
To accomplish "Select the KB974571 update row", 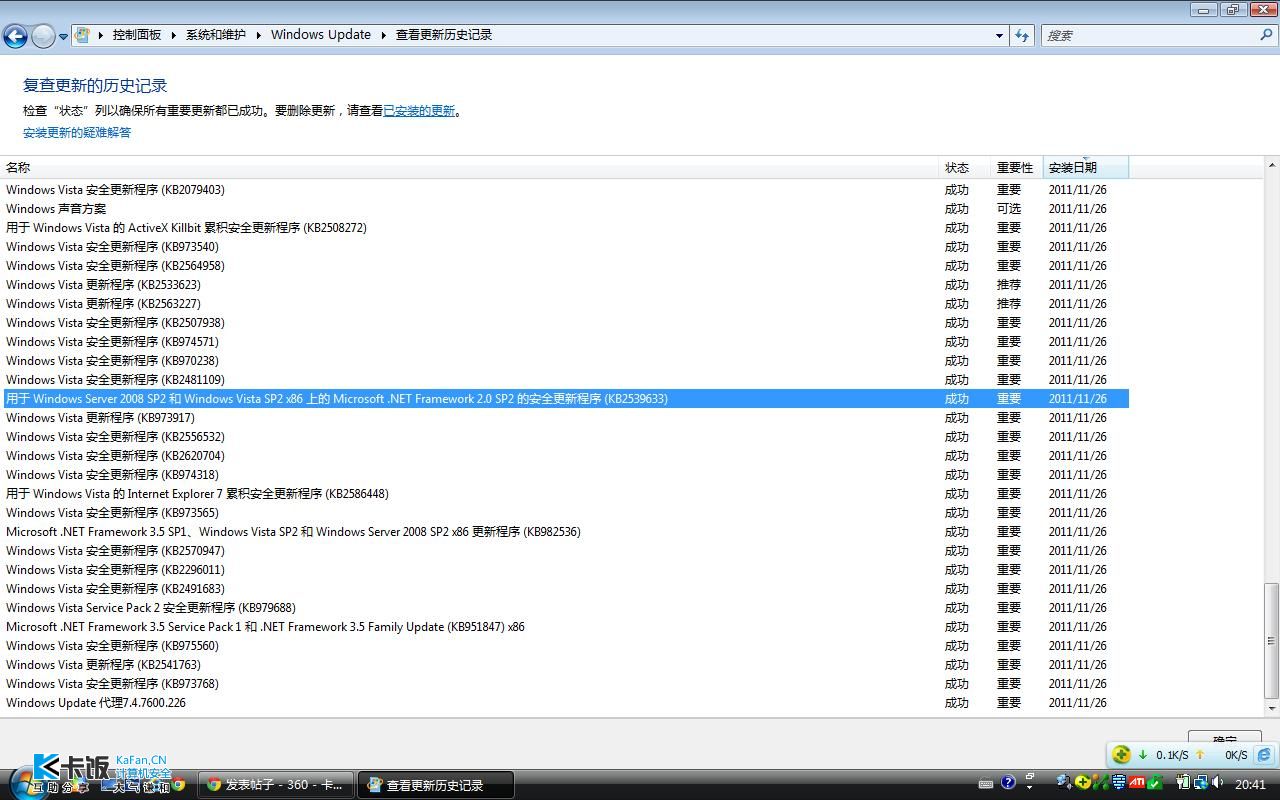I will [565, 342].
